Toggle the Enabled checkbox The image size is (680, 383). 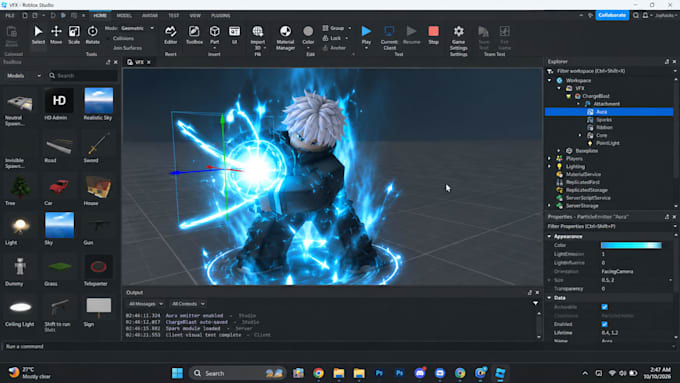coord(604,324)
